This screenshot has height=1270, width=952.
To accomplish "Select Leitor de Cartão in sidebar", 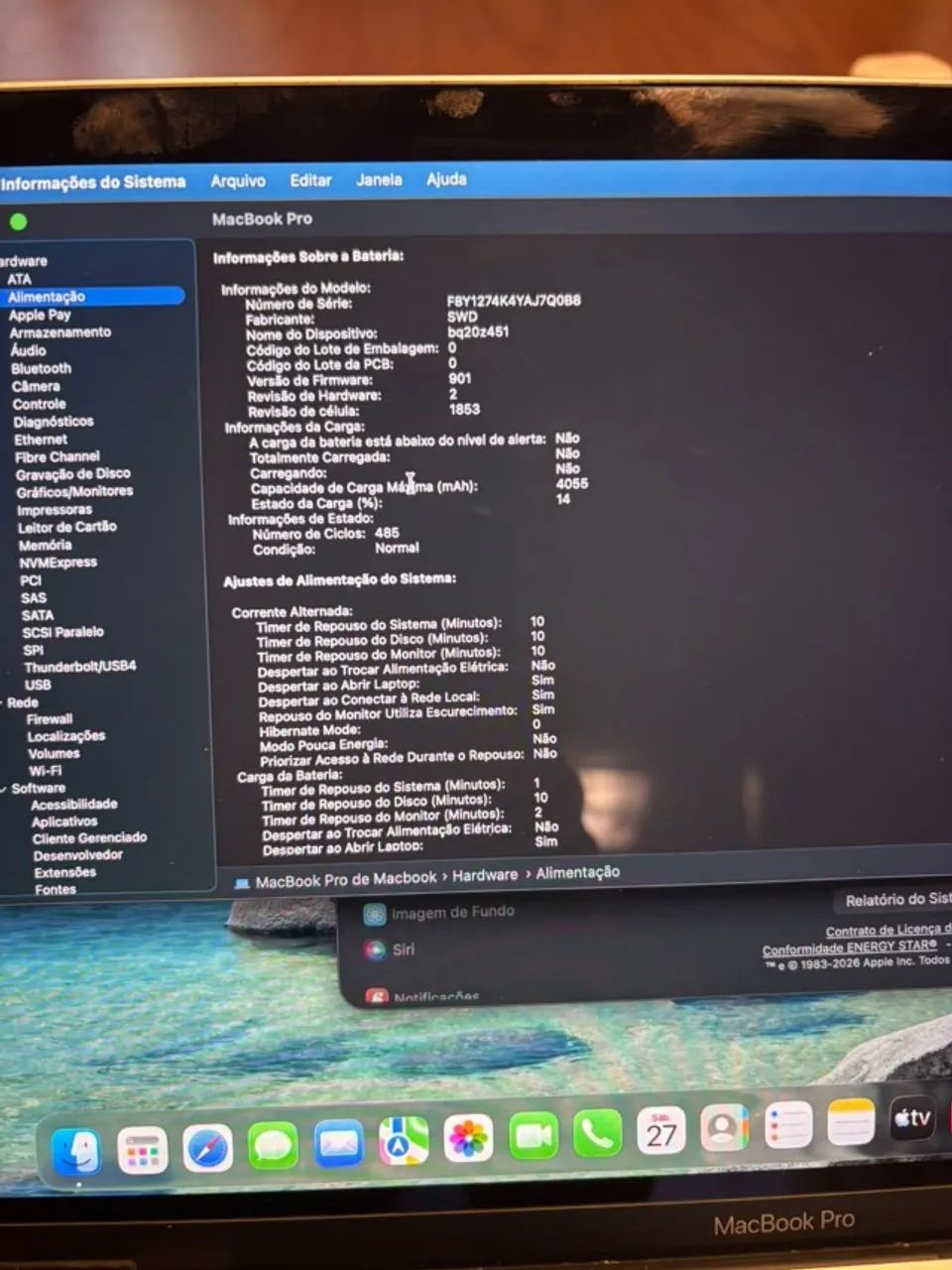I will pyautogui.click(x=66, y=527).
